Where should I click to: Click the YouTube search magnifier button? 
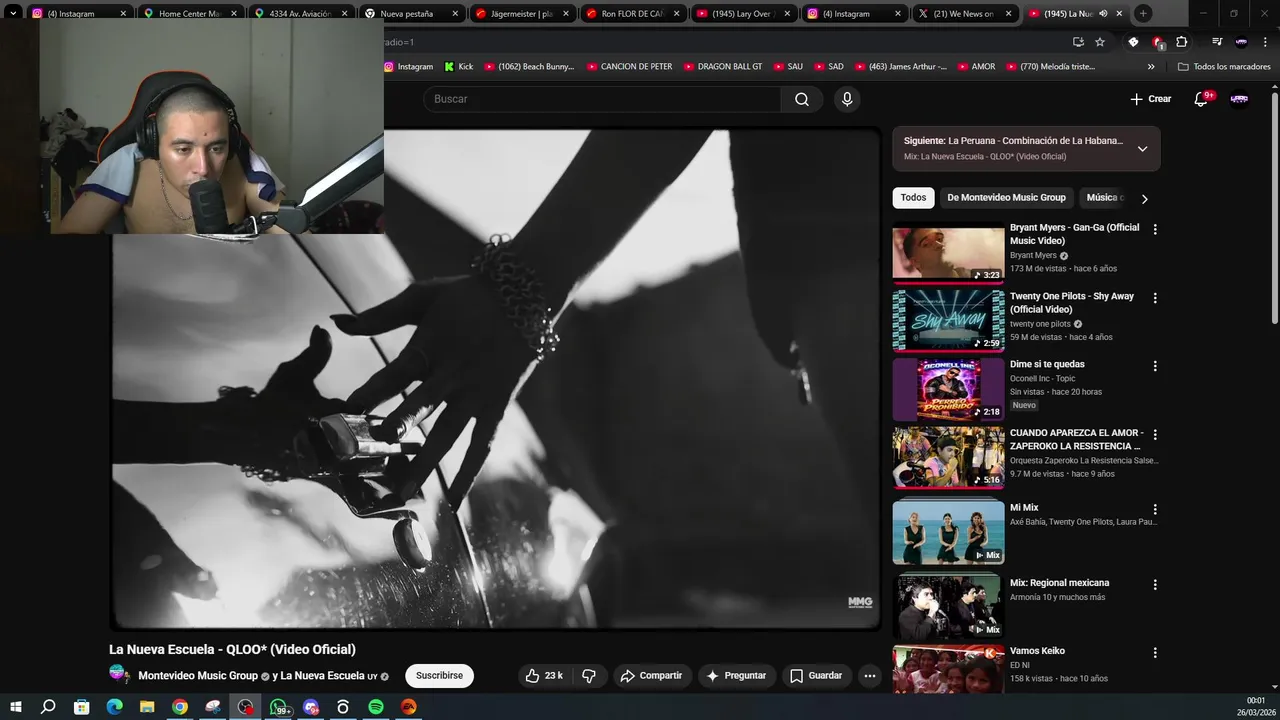point(802,99)
